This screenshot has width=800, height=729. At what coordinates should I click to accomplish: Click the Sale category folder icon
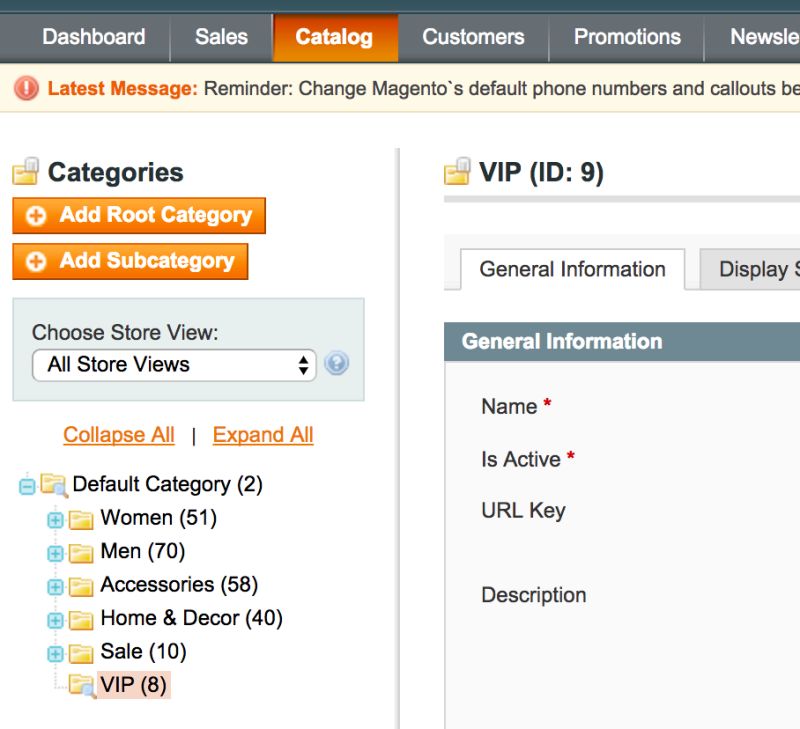click(x=80, y=651)
